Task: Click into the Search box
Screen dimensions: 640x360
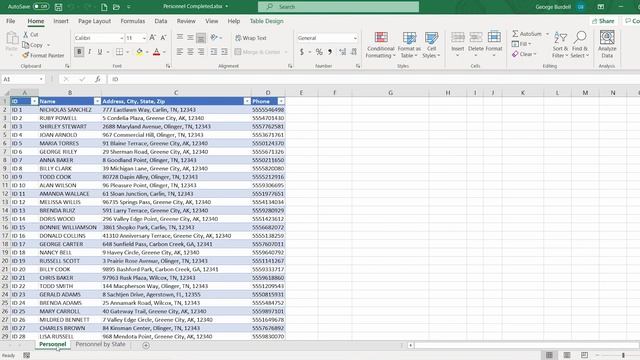Action: 338,7
